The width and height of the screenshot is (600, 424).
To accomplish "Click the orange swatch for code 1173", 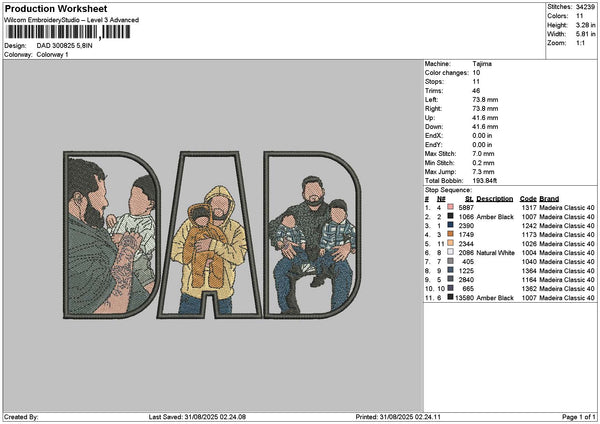I will click(x=452, y=234).
